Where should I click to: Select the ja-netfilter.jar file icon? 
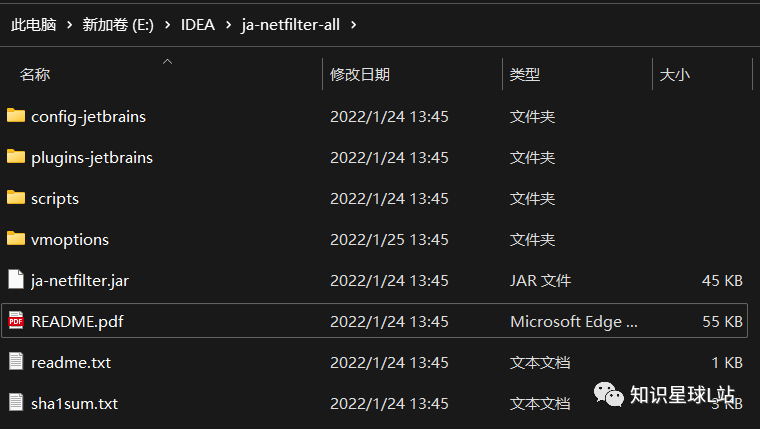(x=16, y=279)
